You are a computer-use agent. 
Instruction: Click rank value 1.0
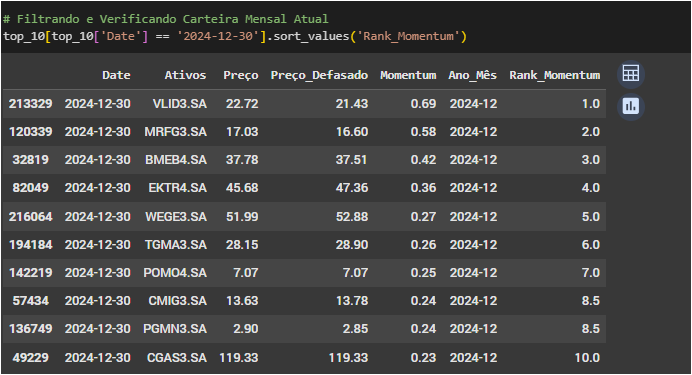tap(591, 104)
